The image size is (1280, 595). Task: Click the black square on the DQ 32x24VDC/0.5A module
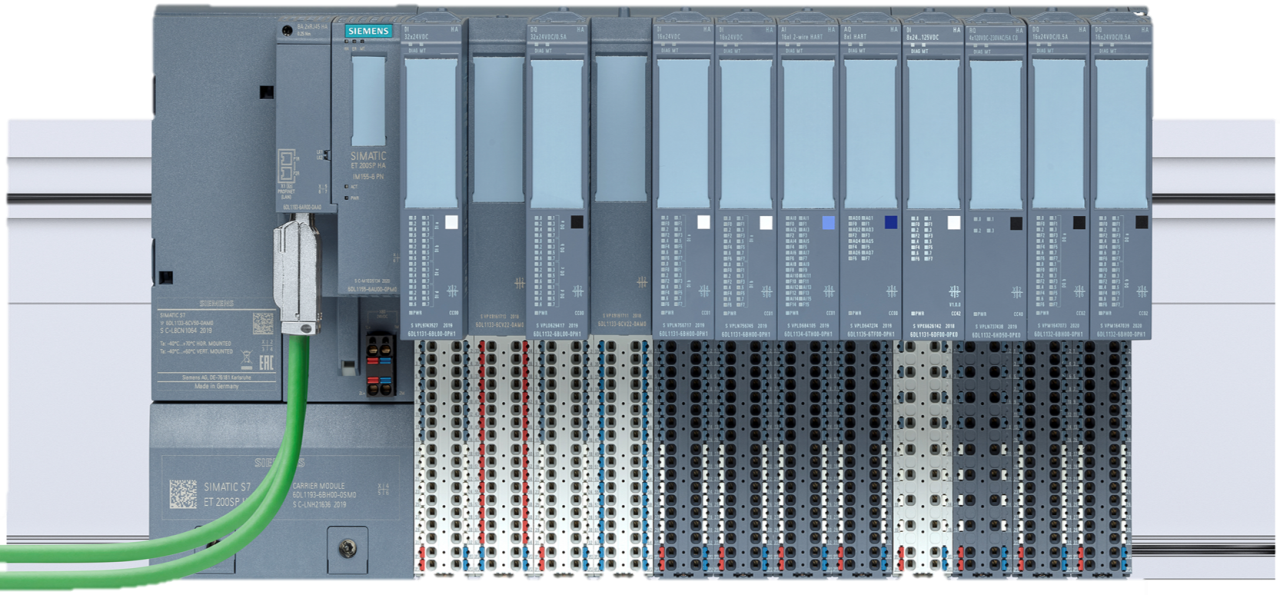(x=576, y=223)
